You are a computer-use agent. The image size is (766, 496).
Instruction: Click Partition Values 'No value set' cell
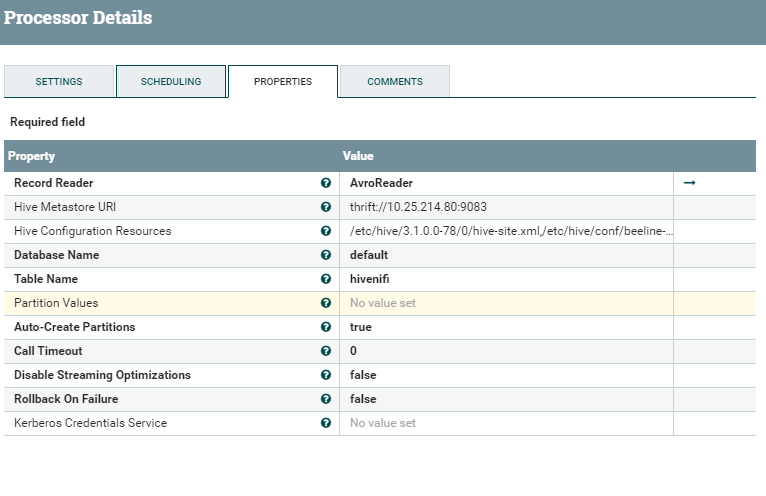point(506,303)
